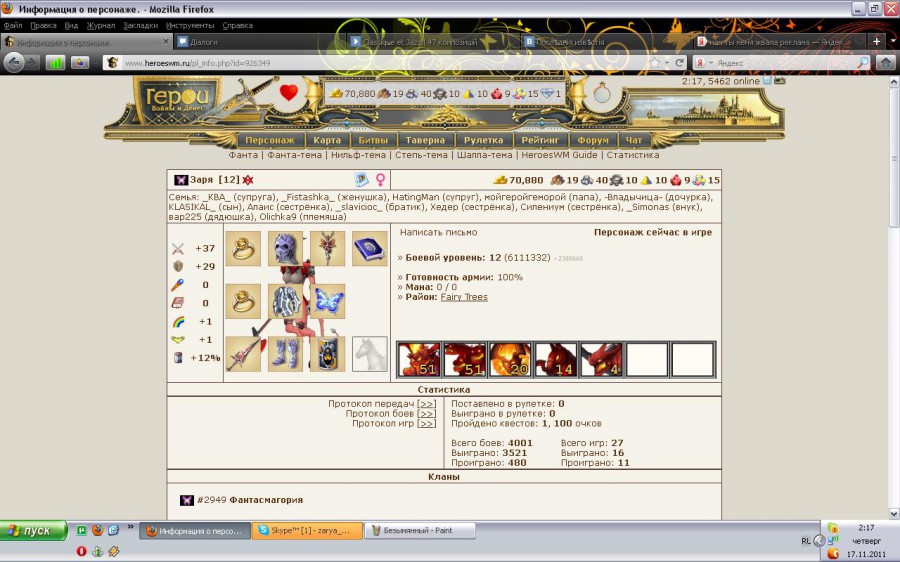Click the shield equipment slot
Image resolution: width=900 pixels, height=562 pixels.
click(x=328, y=353)
